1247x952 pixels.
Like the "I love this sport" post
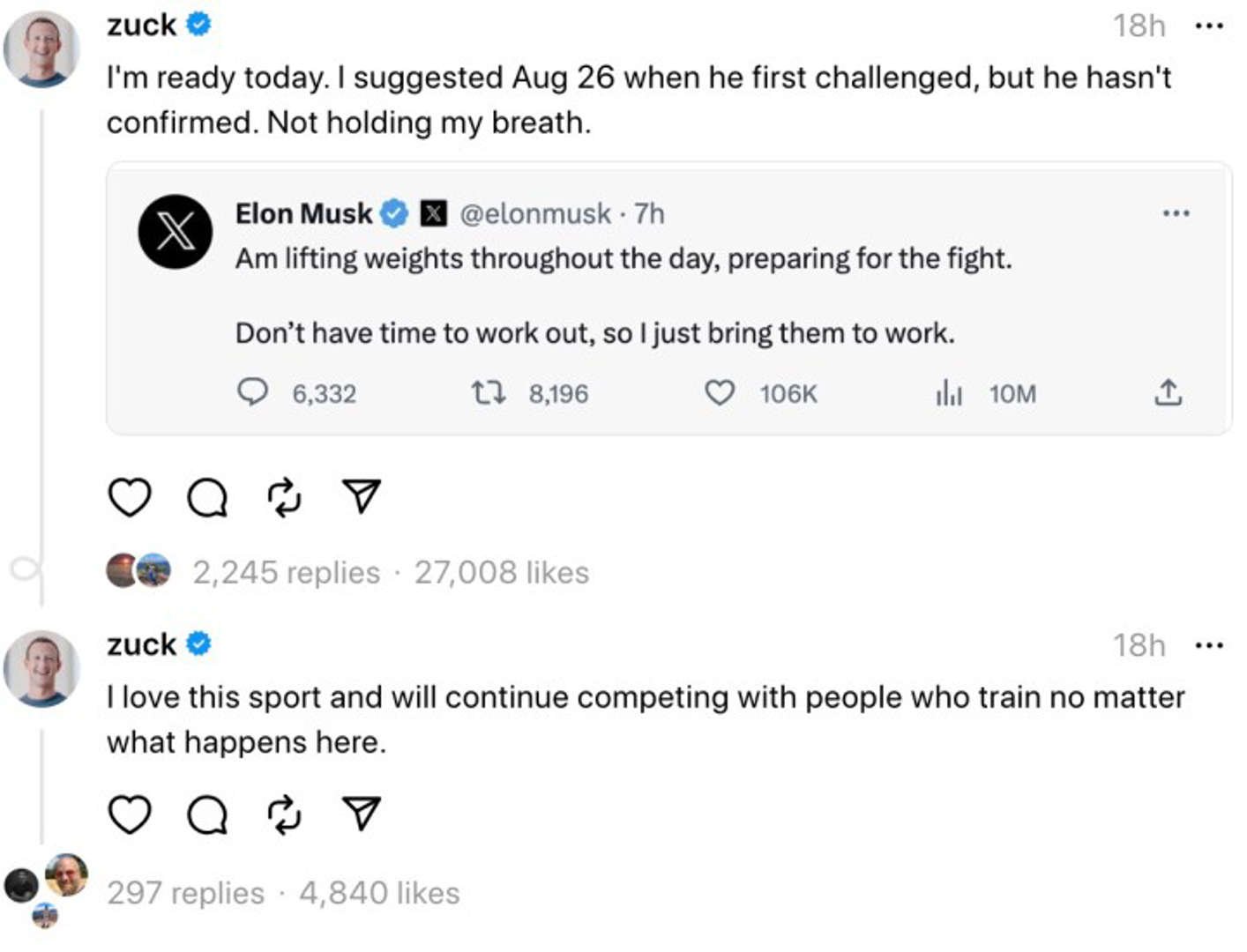tap(129, 814)
